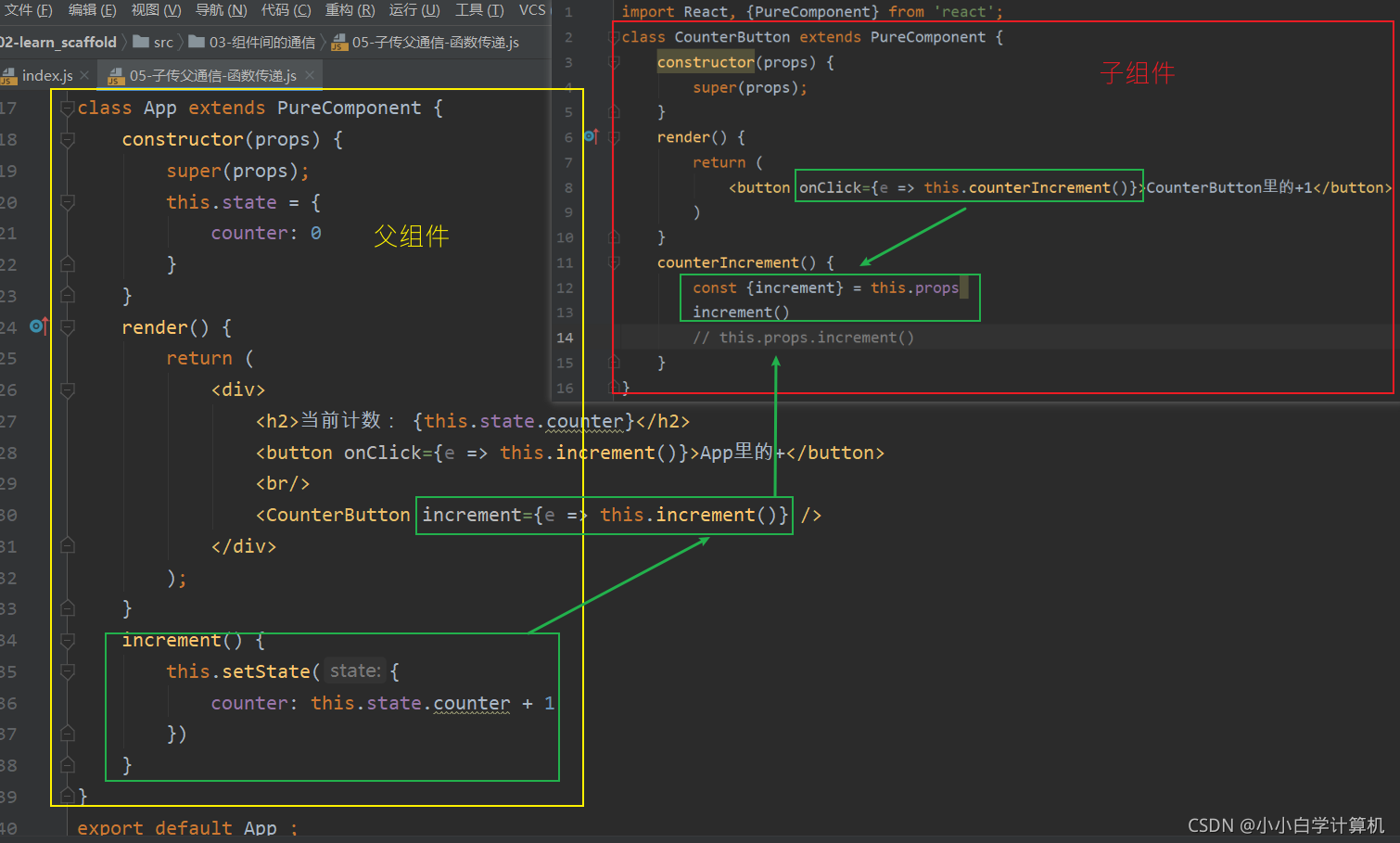Image resolution: width=1400 pixels, height=843 pixels.
Task: Click 'App里的+' button text in JSX
Action: tap(743, 453)
